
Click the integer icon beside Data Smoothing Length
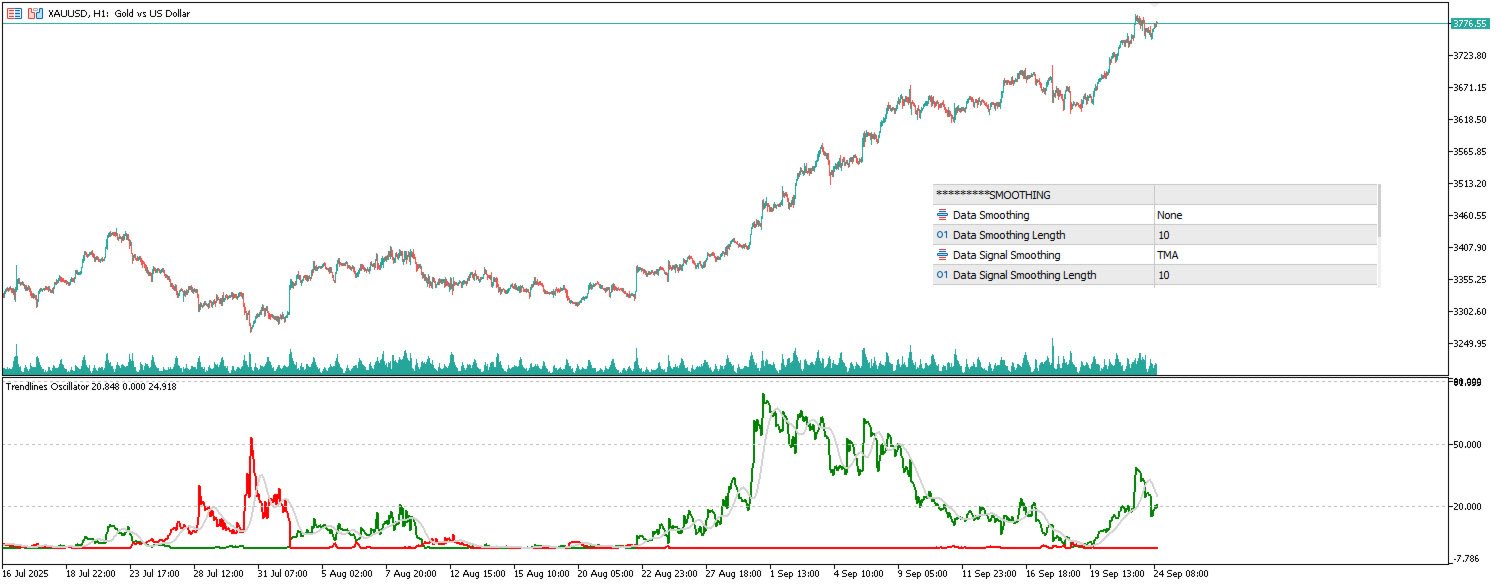point(942,235)
